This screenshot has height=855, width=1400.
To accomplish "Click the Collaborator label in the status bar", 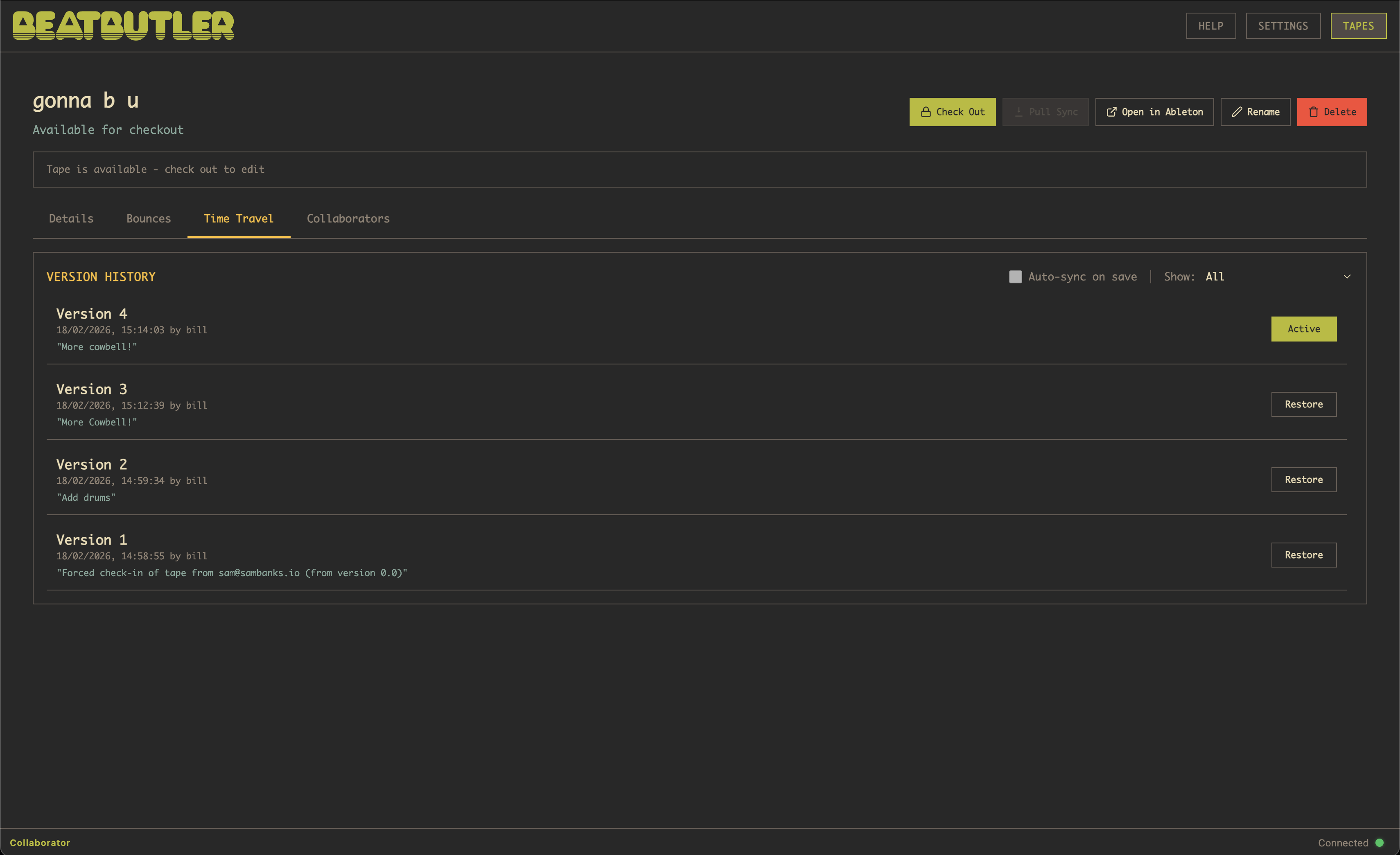I will (x=40, y=842).
